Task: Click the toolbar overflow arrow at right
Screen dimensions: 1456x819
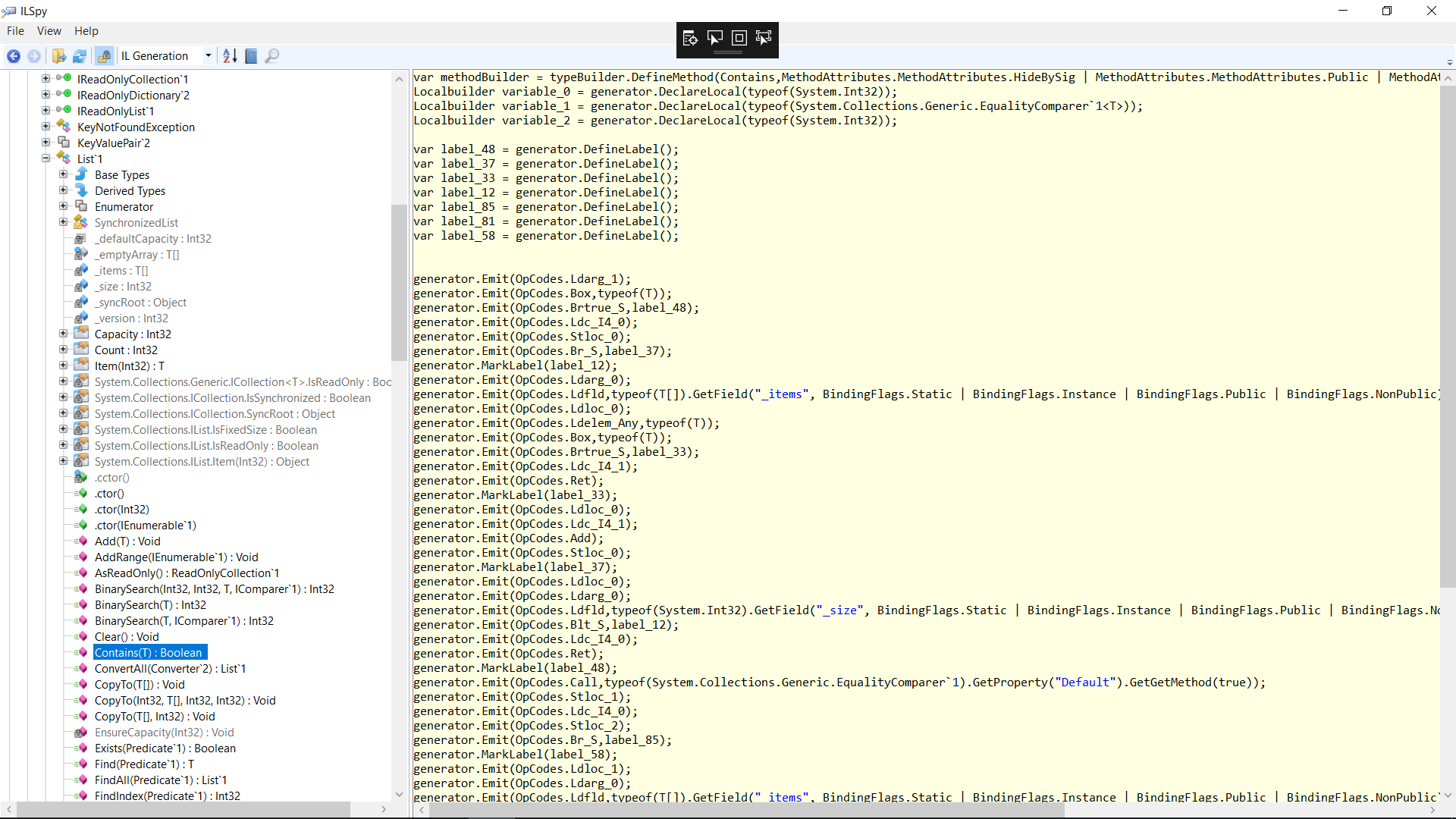Action: [x=1449, y=62]
